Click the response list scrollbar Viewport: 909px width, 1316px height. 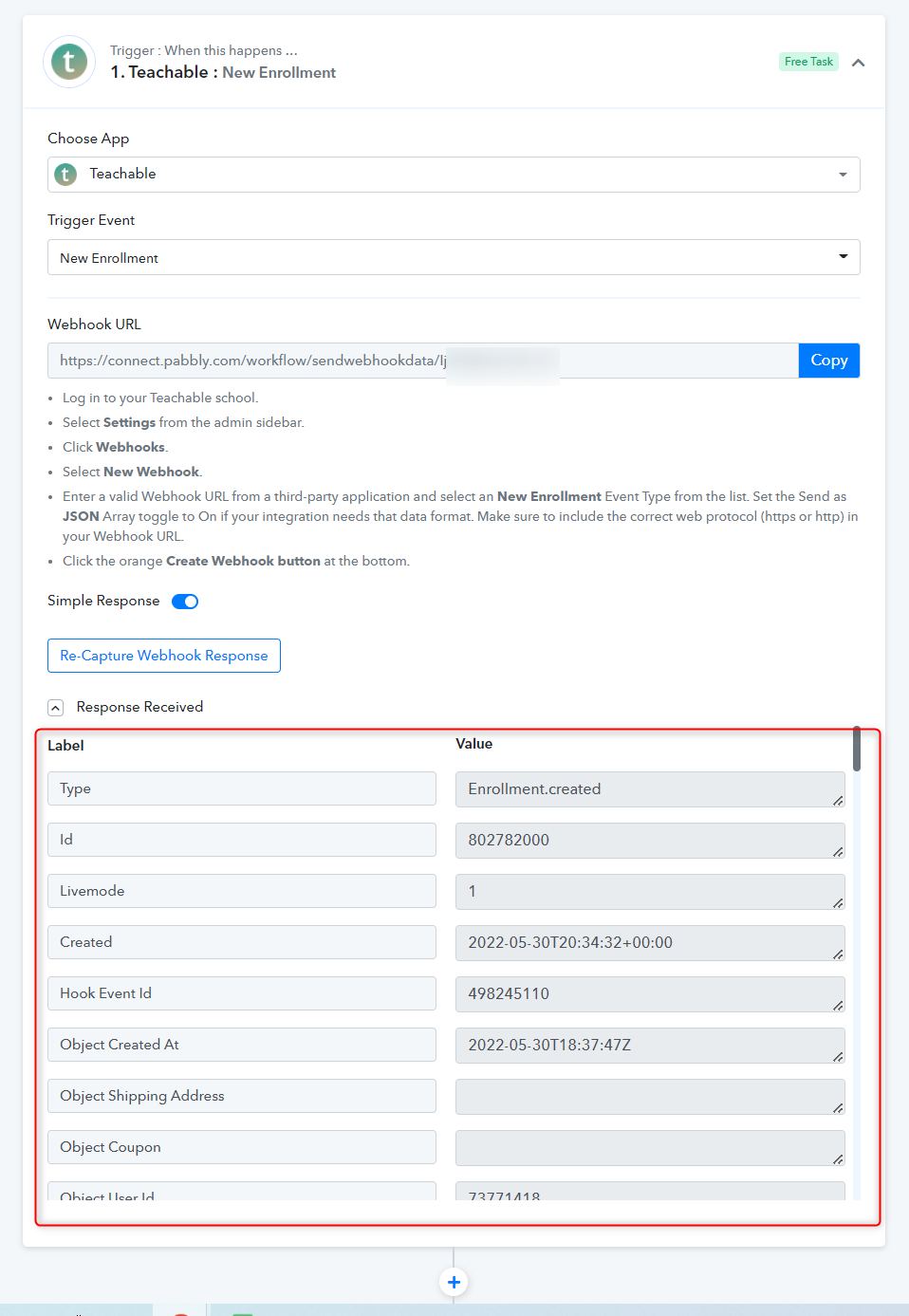[857, 750]
